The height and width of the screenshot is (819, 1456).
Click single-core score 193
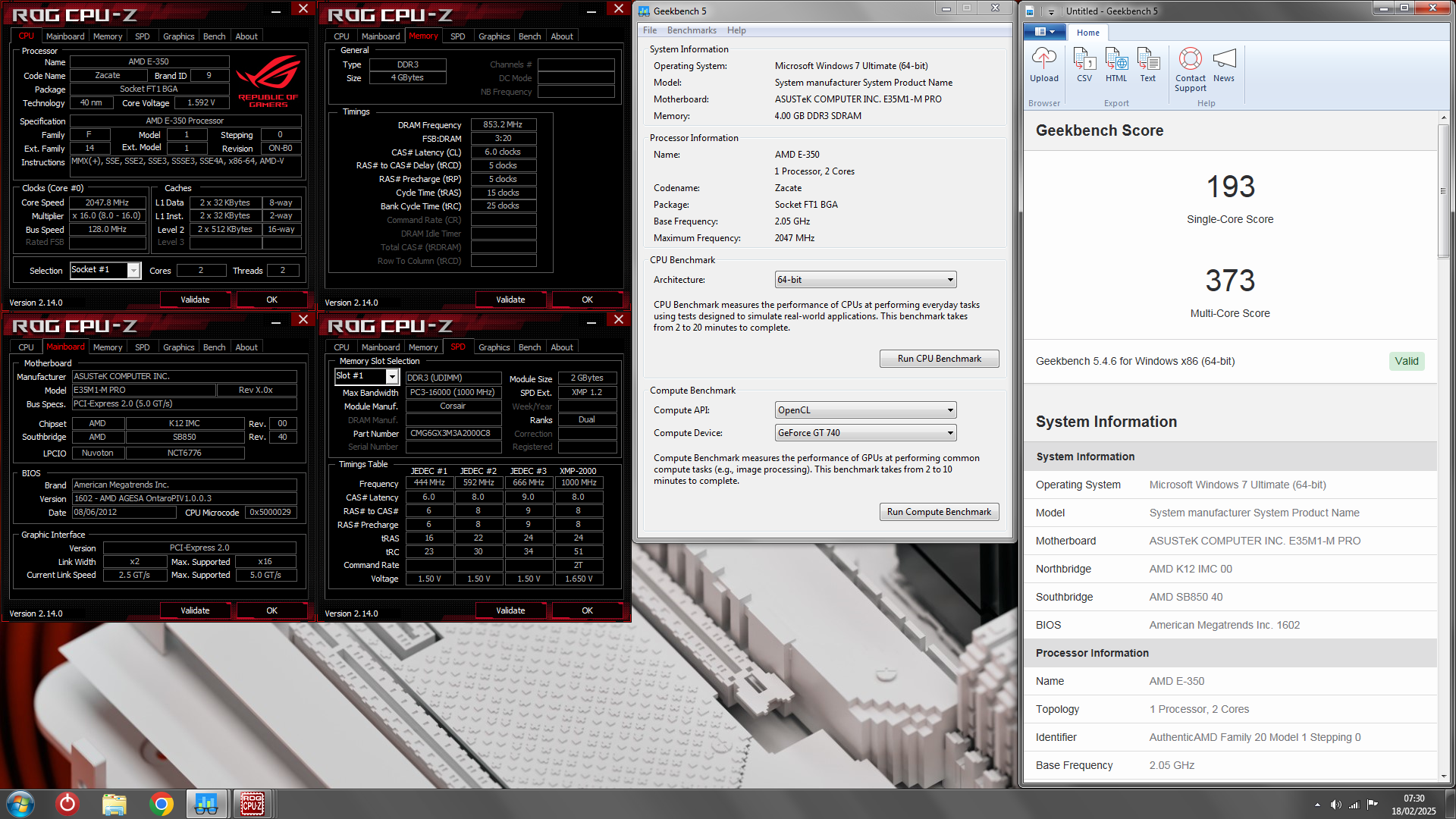1230,187
